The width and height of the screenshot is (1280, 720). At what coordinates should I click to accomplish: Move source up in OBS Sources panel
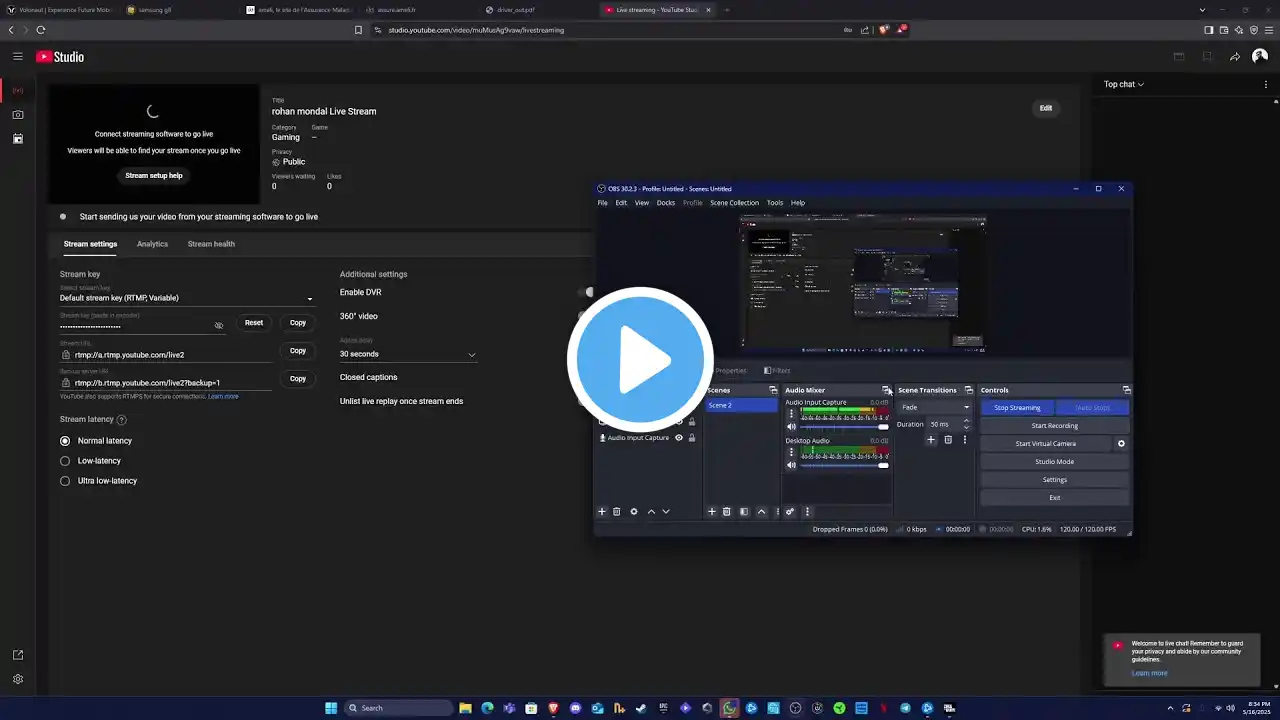point(651,511)
